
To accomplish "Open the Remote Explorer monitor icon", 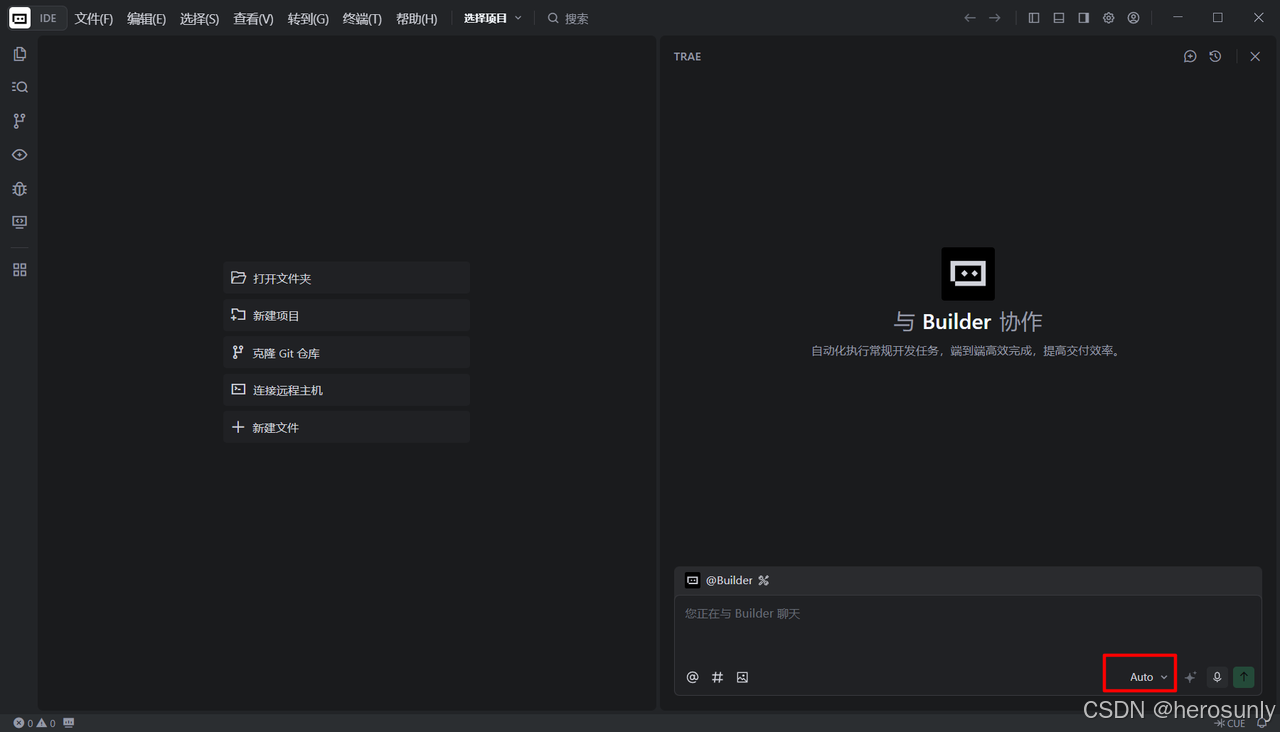I will pyautogui.click(x=19, y=222).
